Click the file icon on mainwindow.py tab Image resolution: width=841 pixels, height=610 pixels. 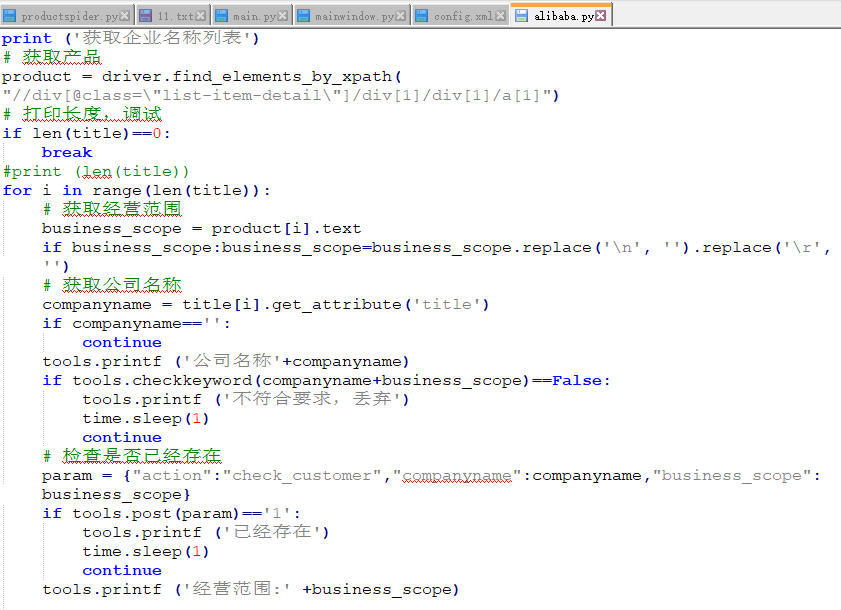(x=303, y=16)
